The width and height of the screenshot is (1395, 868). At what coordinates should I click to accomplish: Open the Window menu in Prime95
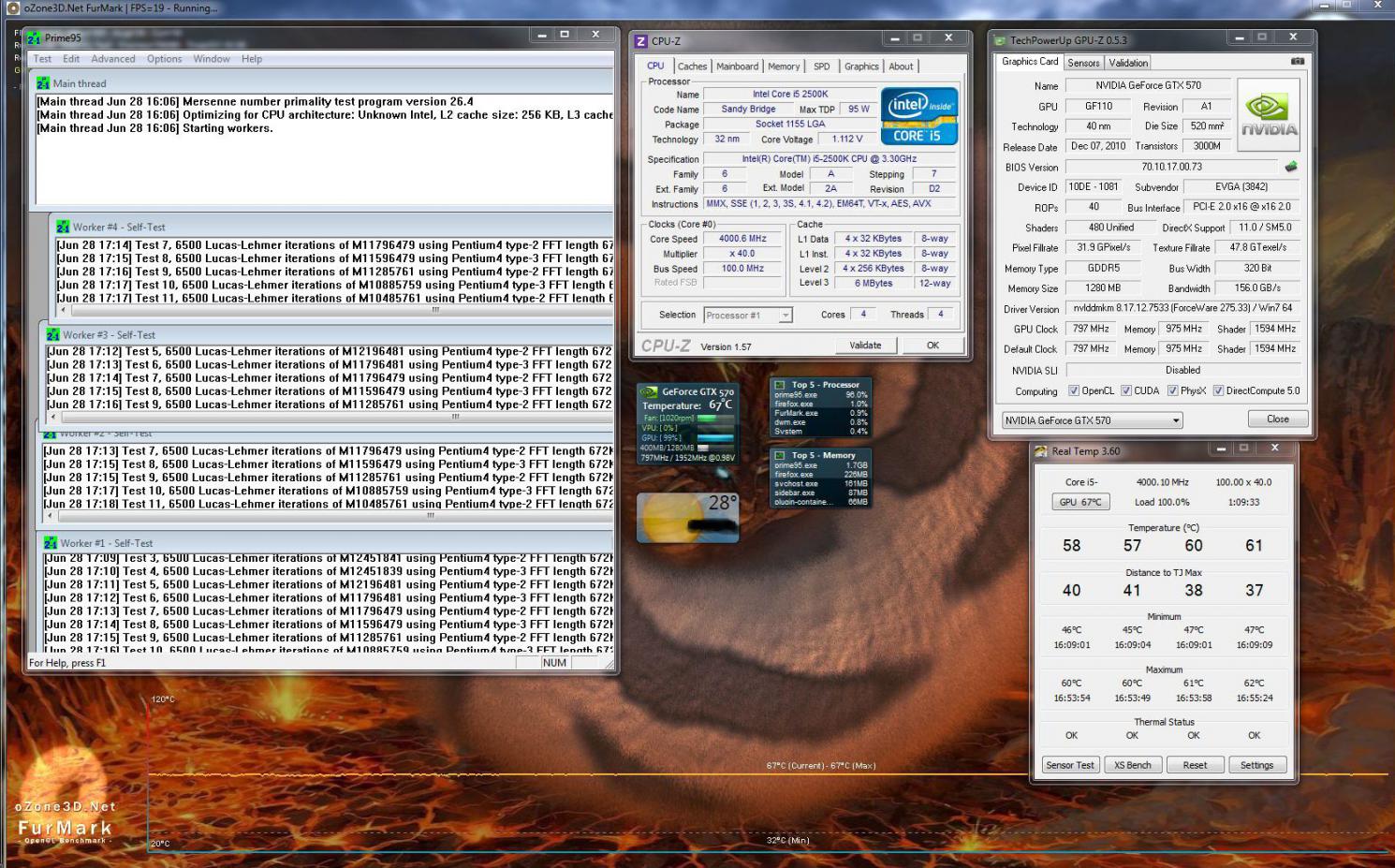pos(212,59)
